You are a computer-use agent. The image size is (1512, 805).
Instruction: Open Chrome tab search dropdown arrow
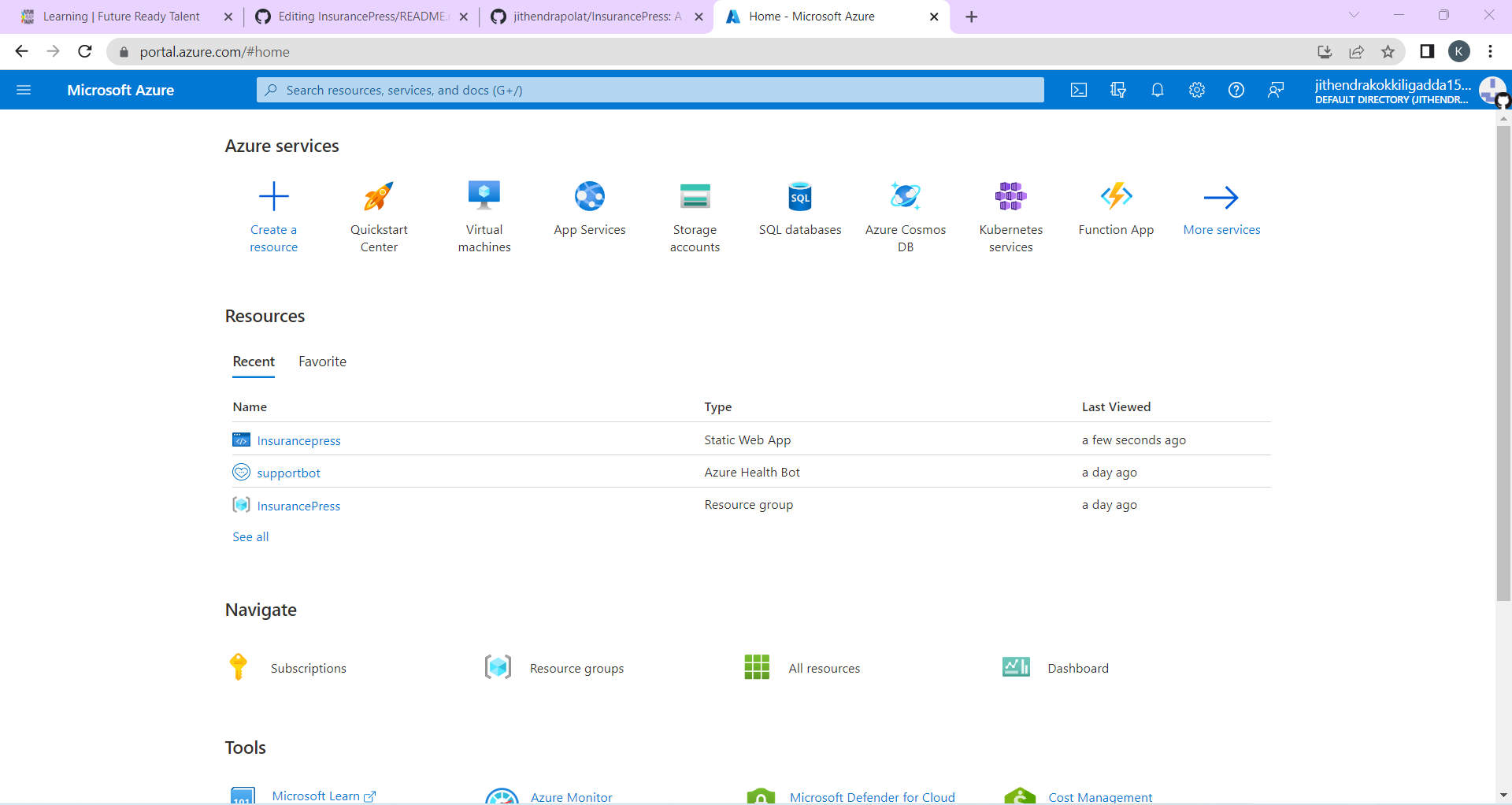pos(1354,15)
